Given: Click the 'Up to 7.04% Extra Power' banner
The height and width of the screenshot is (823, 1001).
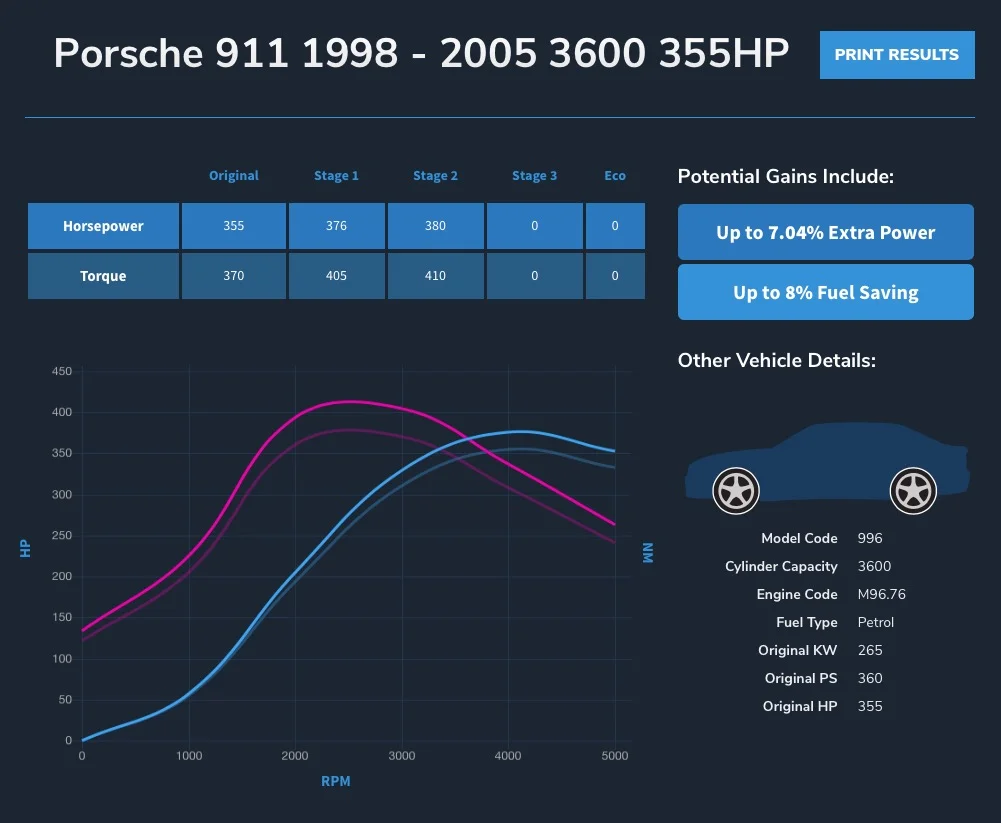Looking at the screenshot, I should [825, 232].
